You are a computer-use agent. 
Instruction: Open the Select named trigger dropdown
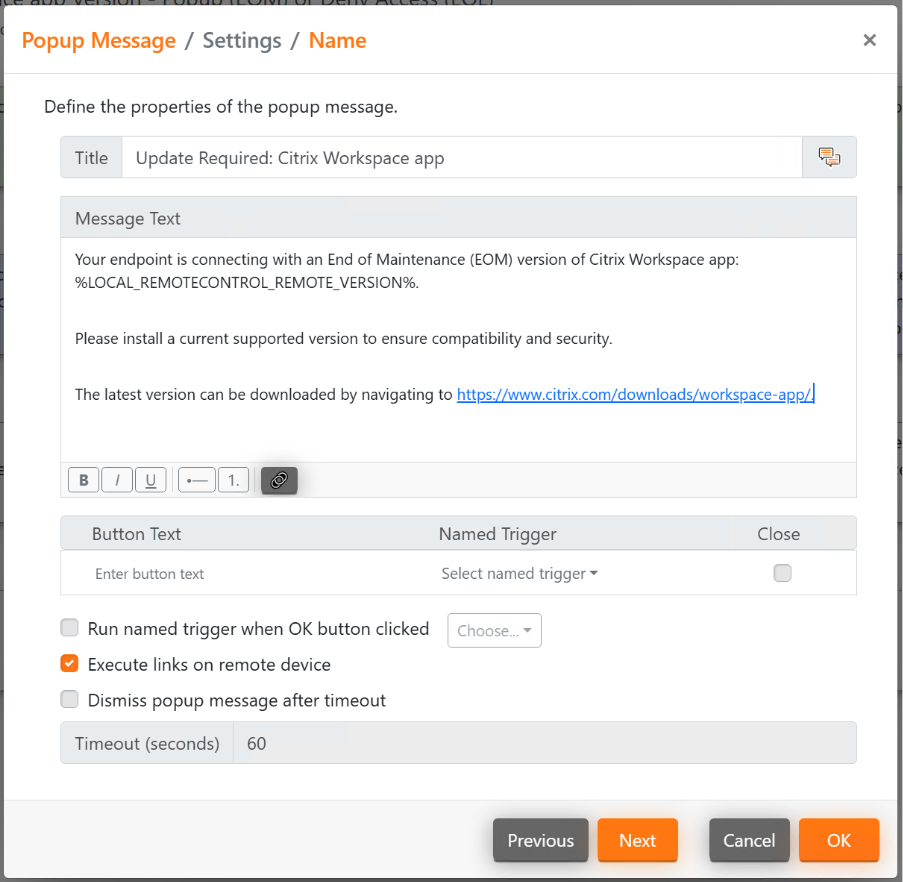(519, 573)
